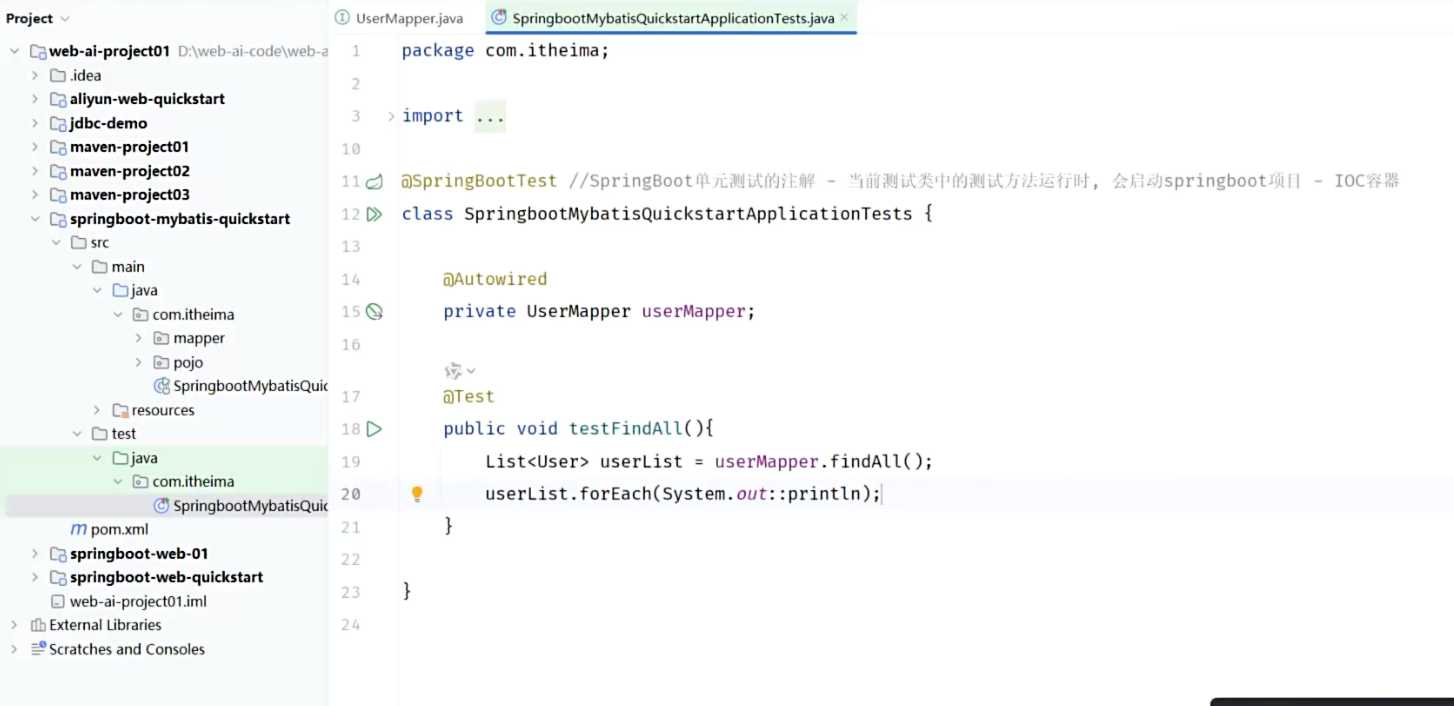Viewport: 1454px width, 706px height.
Task: Click println reference on line 20
Action: [x=824, y=494]
